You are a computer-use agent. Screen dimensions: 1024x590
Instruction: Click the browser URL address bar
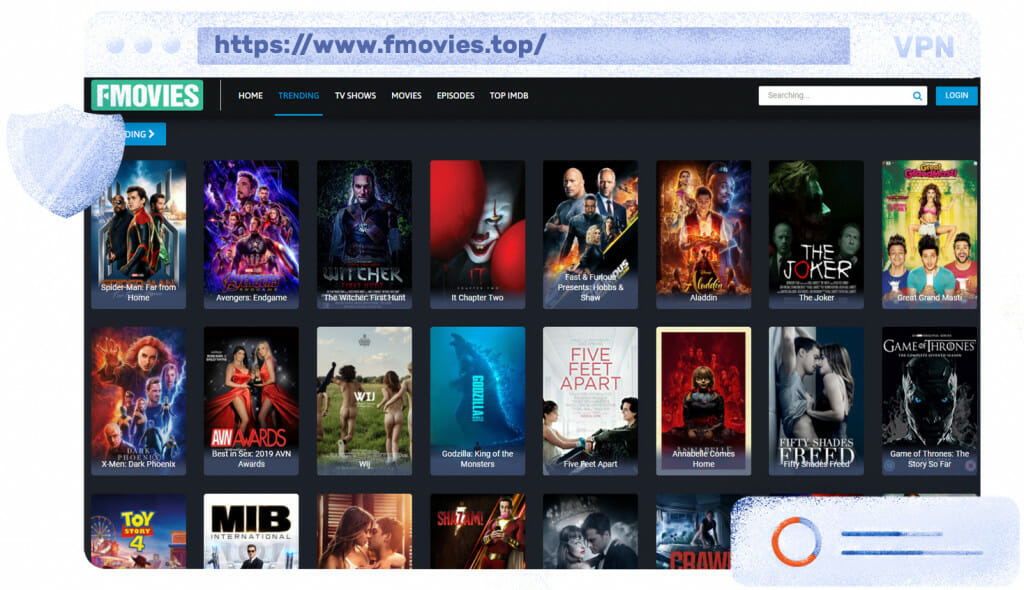pyautogui.click(x=523, y=45)
